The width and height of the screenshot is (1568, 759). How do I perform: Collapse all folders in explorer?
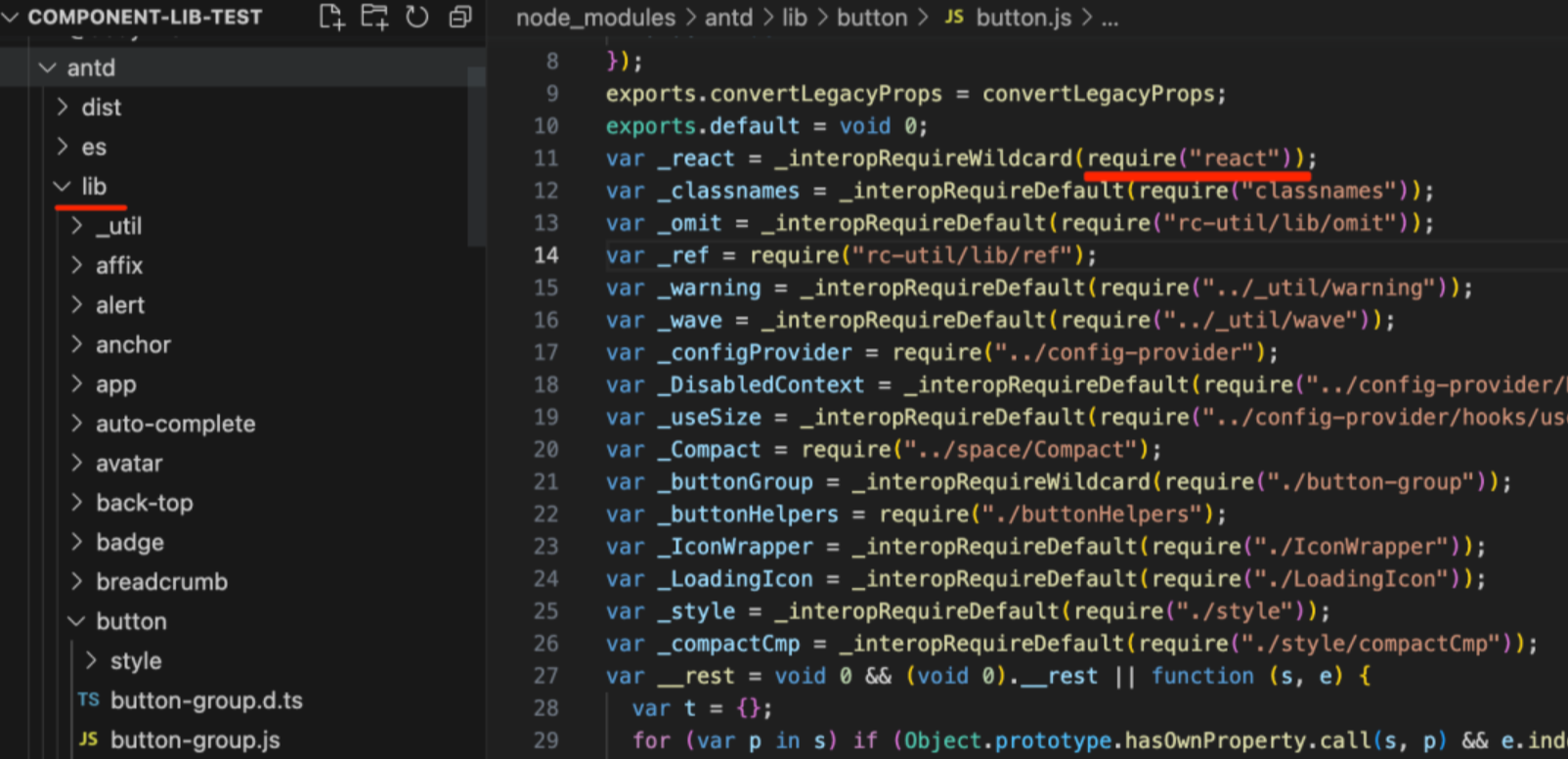click(x=459, y=17)
